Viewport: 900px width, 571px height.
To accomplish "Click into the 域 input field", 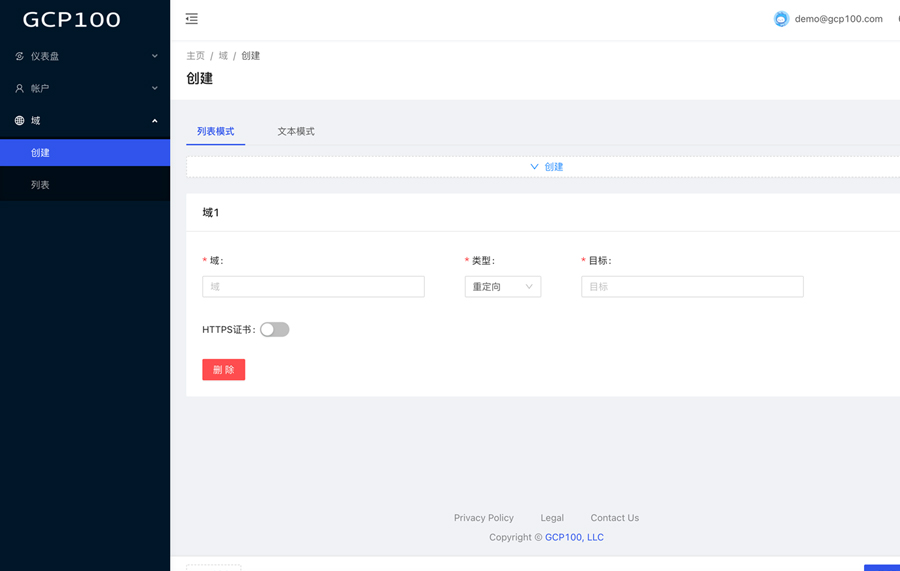I will click(313, 287).
